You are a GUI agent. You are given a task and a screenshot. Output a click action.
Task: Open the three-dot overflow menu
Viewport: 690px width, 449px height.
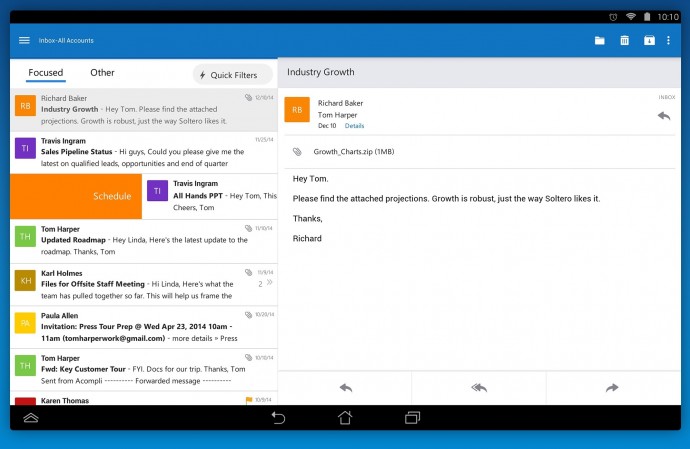point(668,40)
